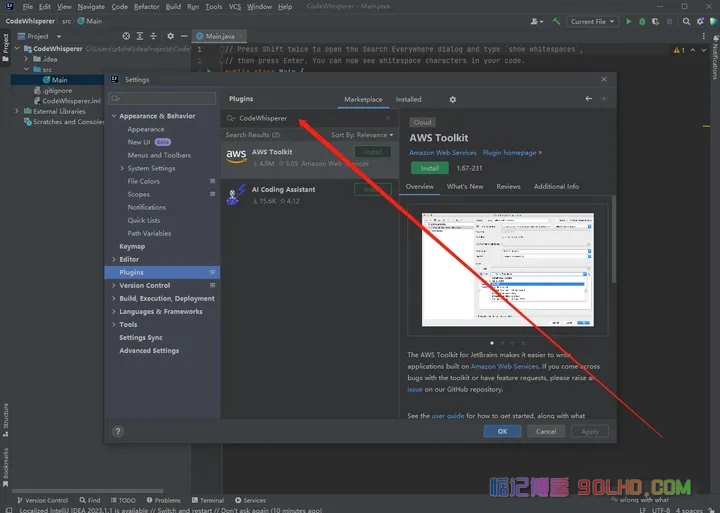Open the Structure tool window stripe
This screenshot has height=513, width=720.
(6, 420)
